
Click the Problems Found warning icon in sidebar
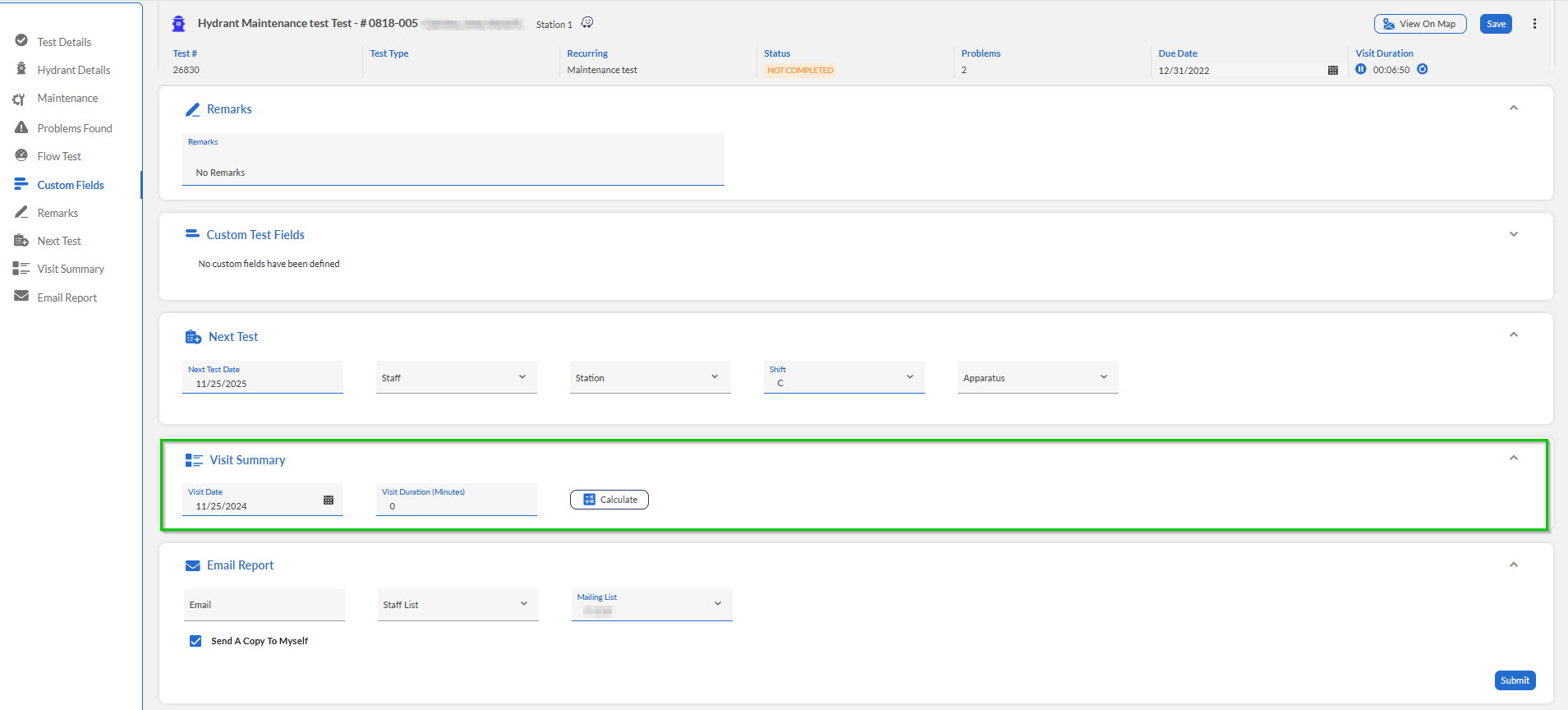(x=21, y=128)
